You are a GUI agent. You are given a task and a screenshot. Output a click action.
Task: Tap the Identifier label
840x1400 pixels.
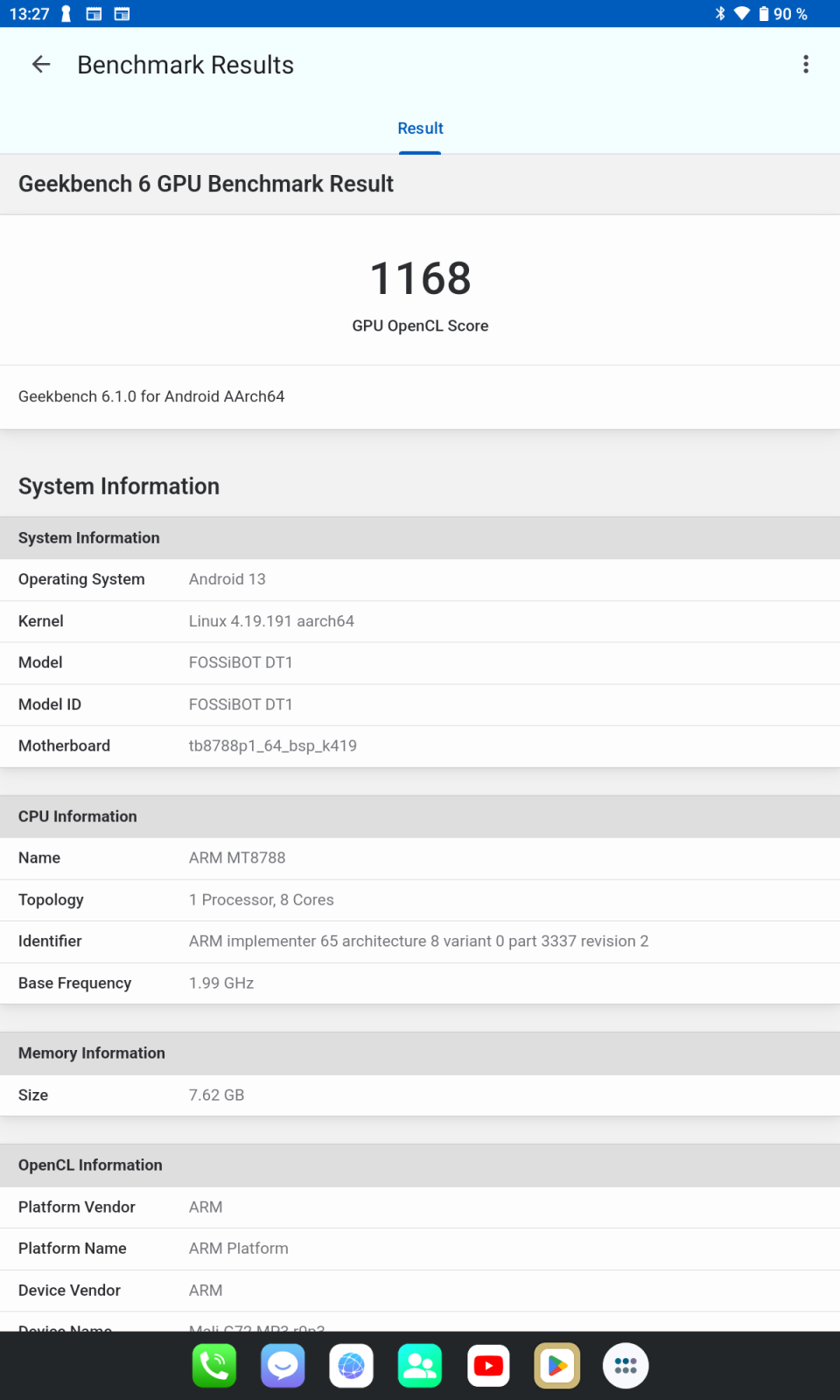point(50,941)
